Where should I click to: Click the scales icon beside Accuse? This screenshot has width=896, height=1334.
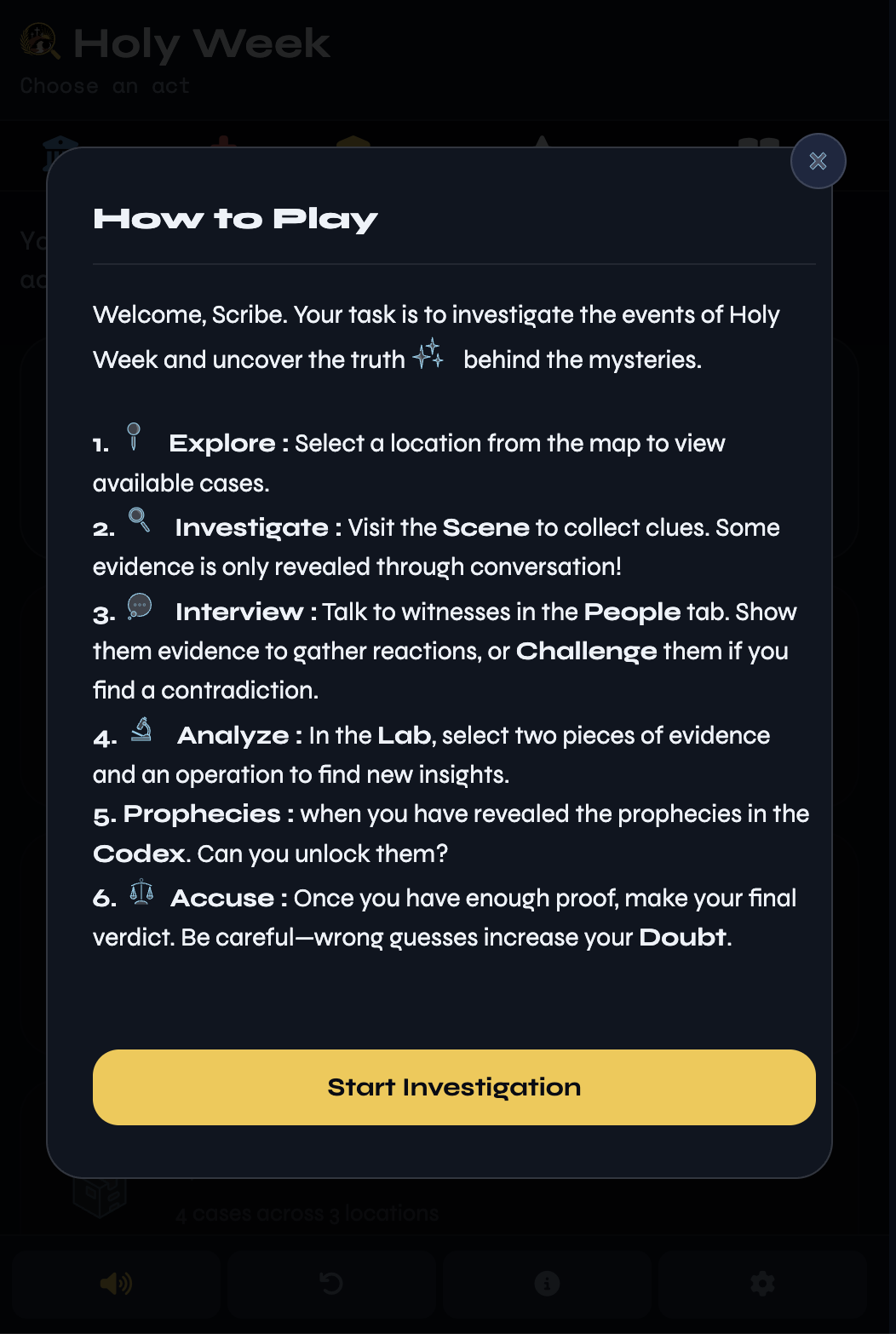141,892
